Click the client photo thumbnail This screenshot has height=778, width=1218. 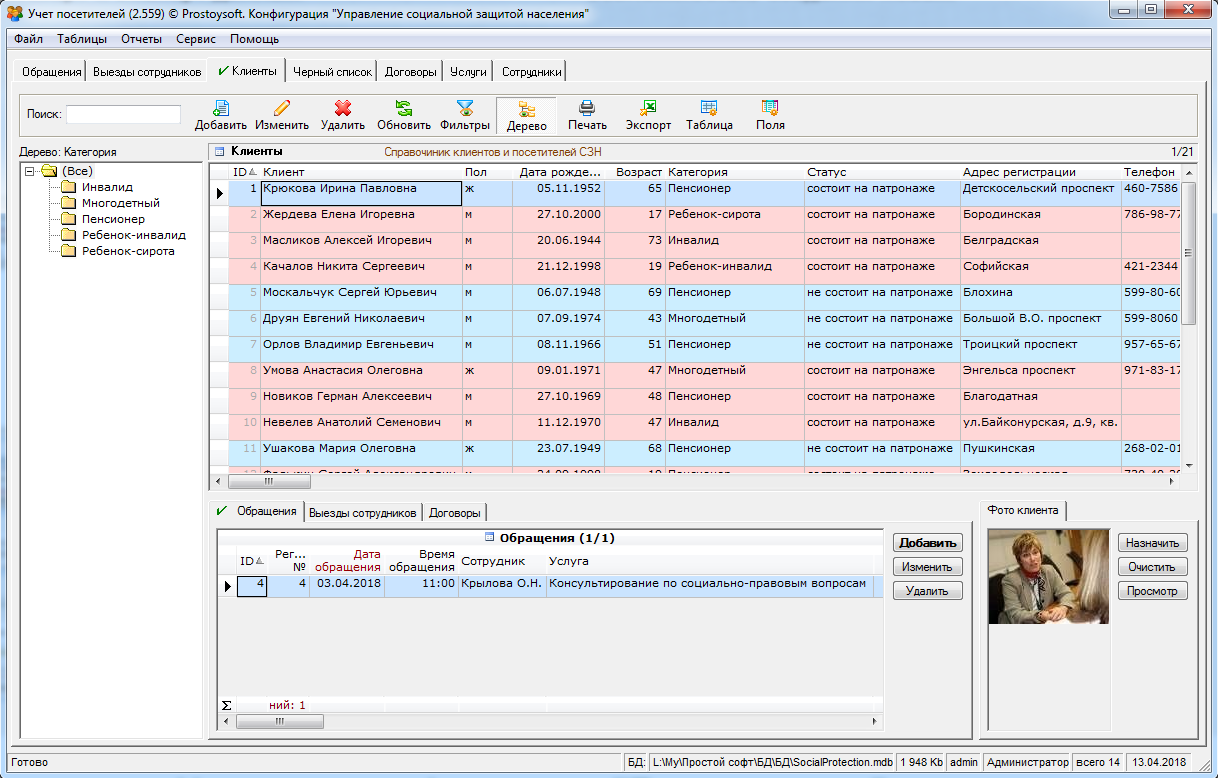1048,576
